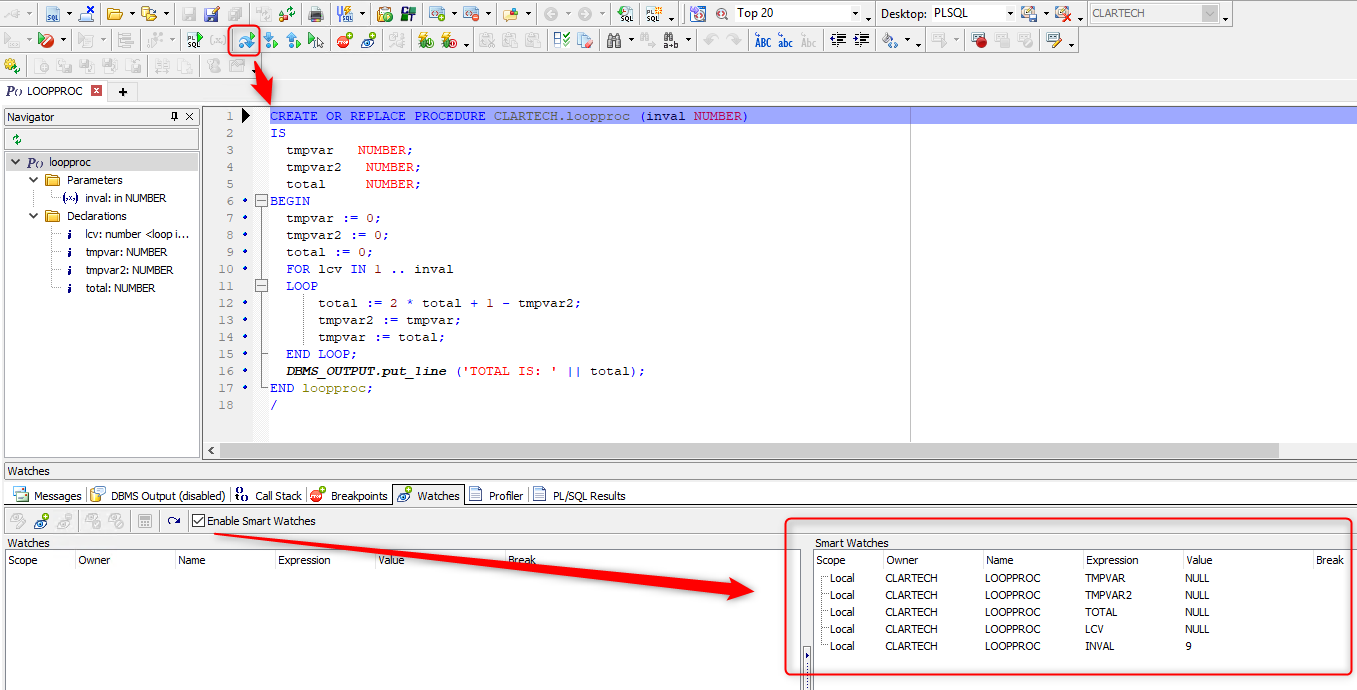Open the Top 20 dropdown

(x=855, y=13)
